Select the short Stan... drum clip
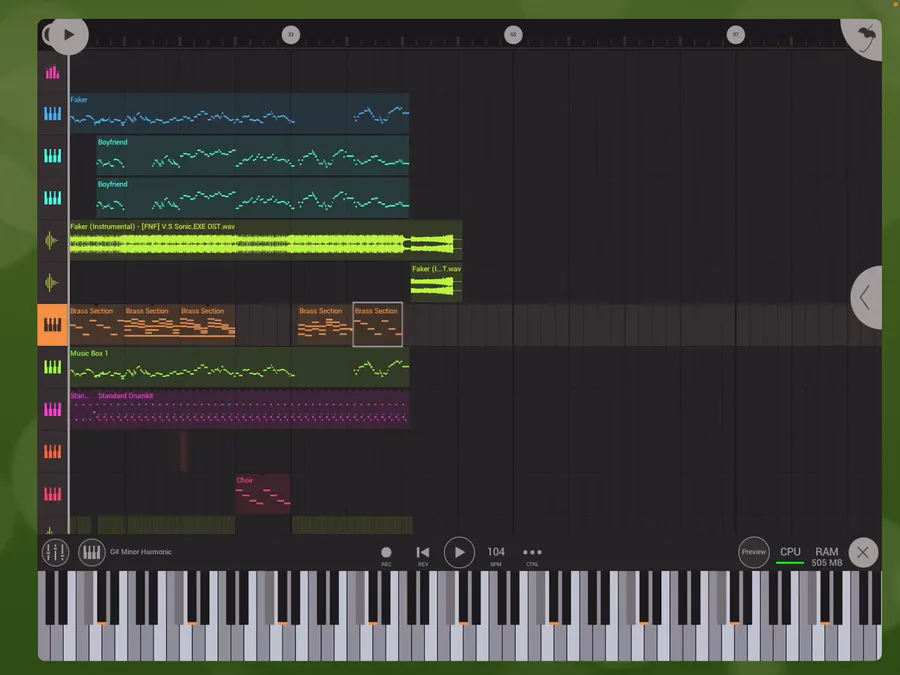This screenshot has width=900, height=675. (83, 409)
